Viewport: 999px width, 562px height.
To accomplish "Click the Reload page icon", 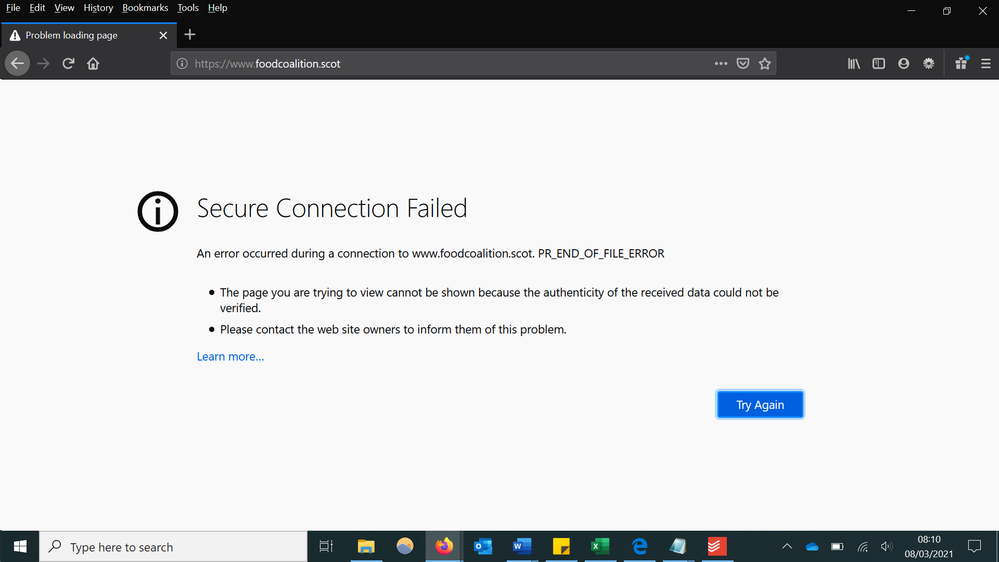I will click(68, 64).
